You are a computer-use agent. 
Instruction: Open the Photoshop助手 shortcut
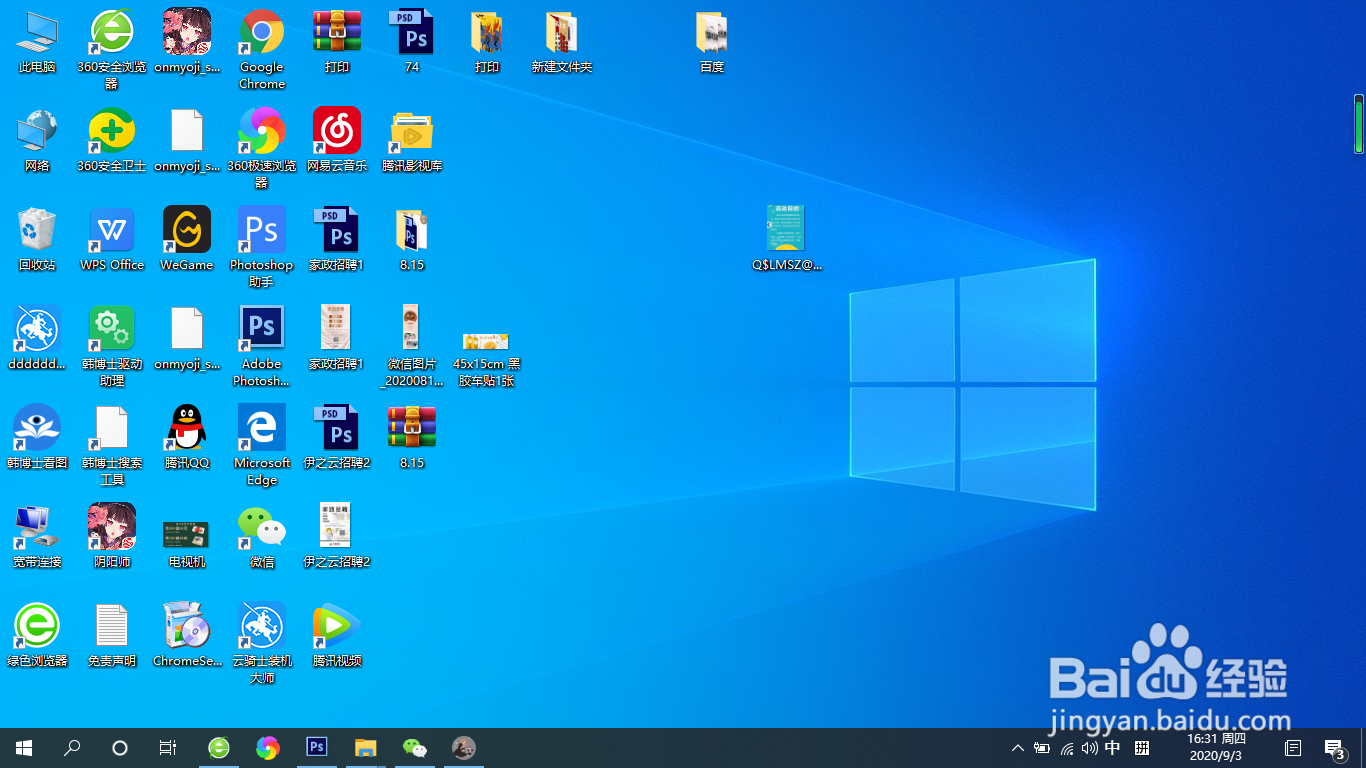tap(262, 248)
